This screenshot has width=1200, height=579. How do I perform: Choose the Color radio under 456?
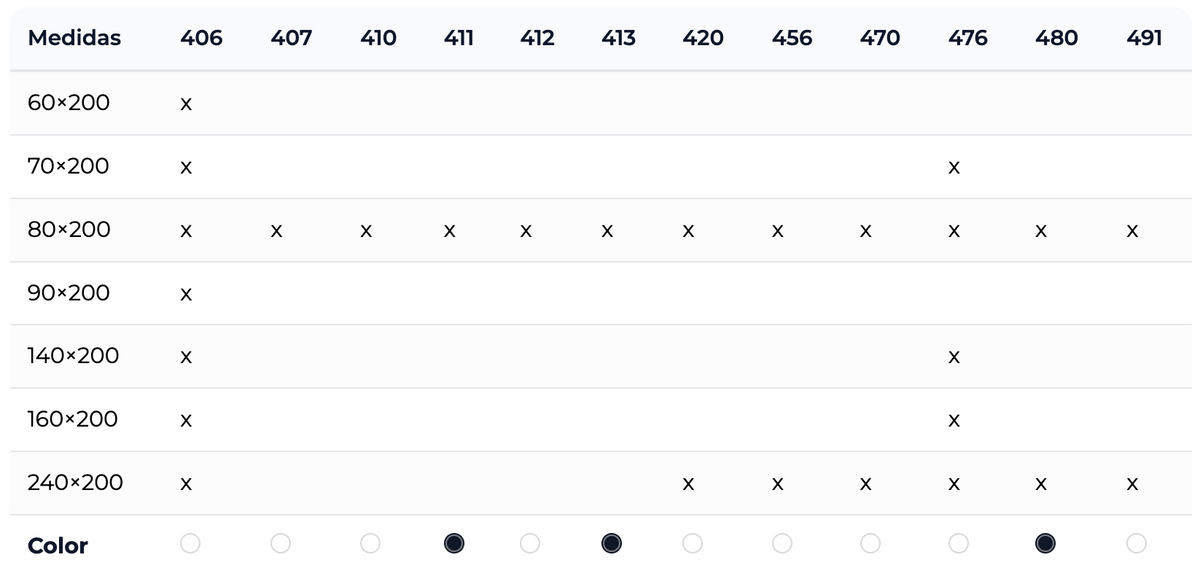coord(782,543)
